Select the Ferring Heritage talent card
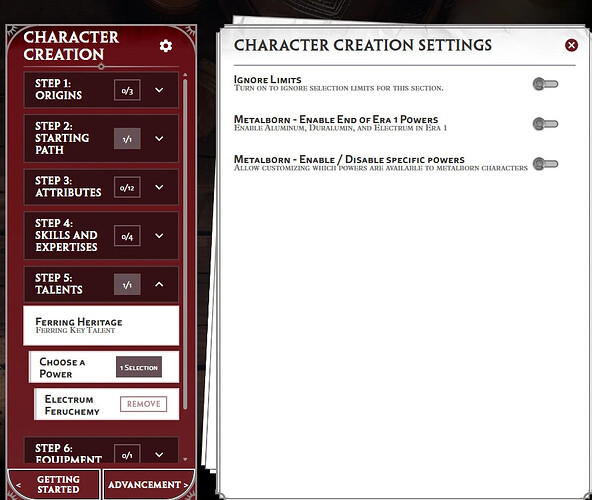Screen dimensions: 592x500 pos(101,326)
